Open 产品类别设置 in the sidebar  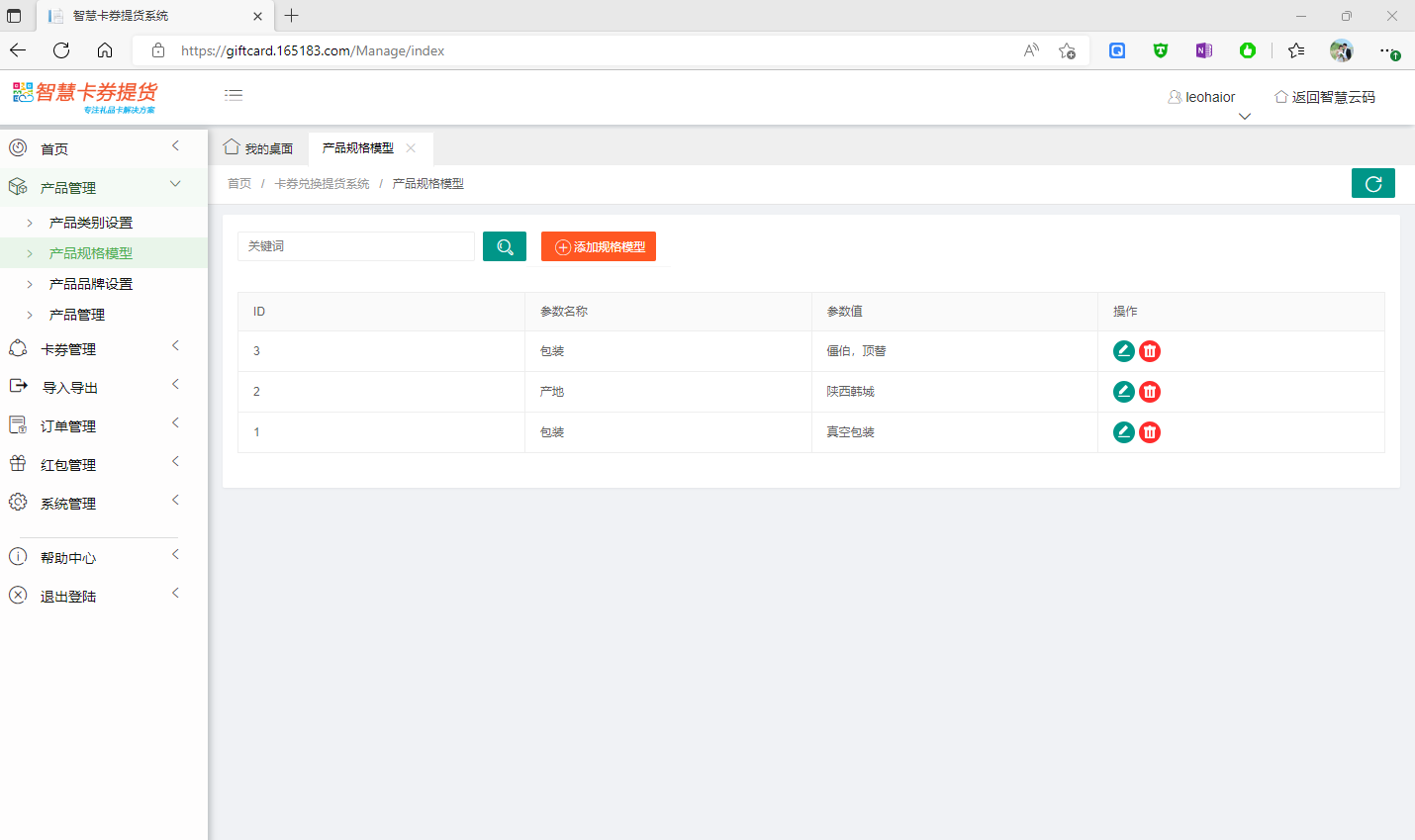coord(91,223)
